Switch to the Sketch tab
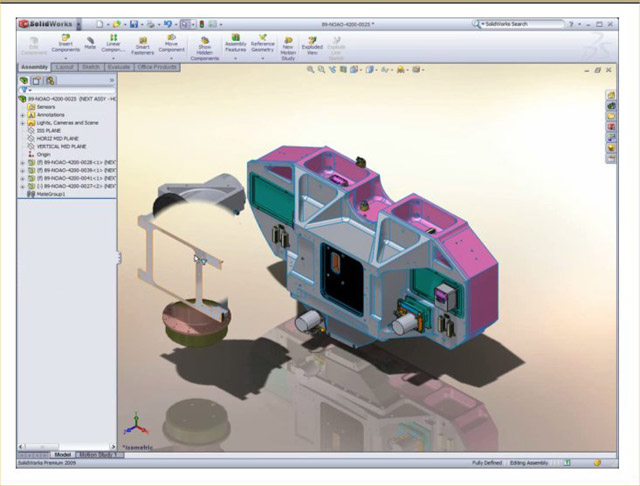 point(90,67)
